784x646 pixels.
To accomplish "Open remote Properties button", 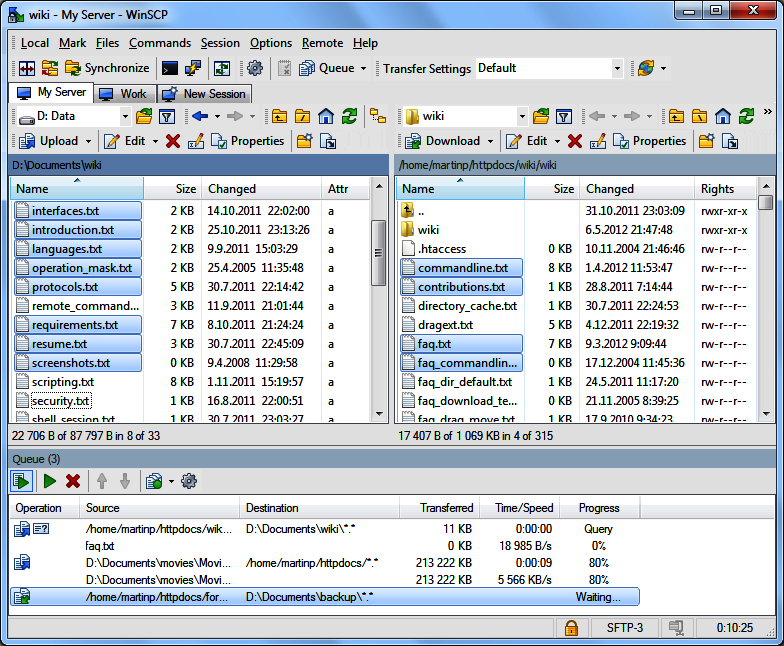I will click(x=650, y=142).
